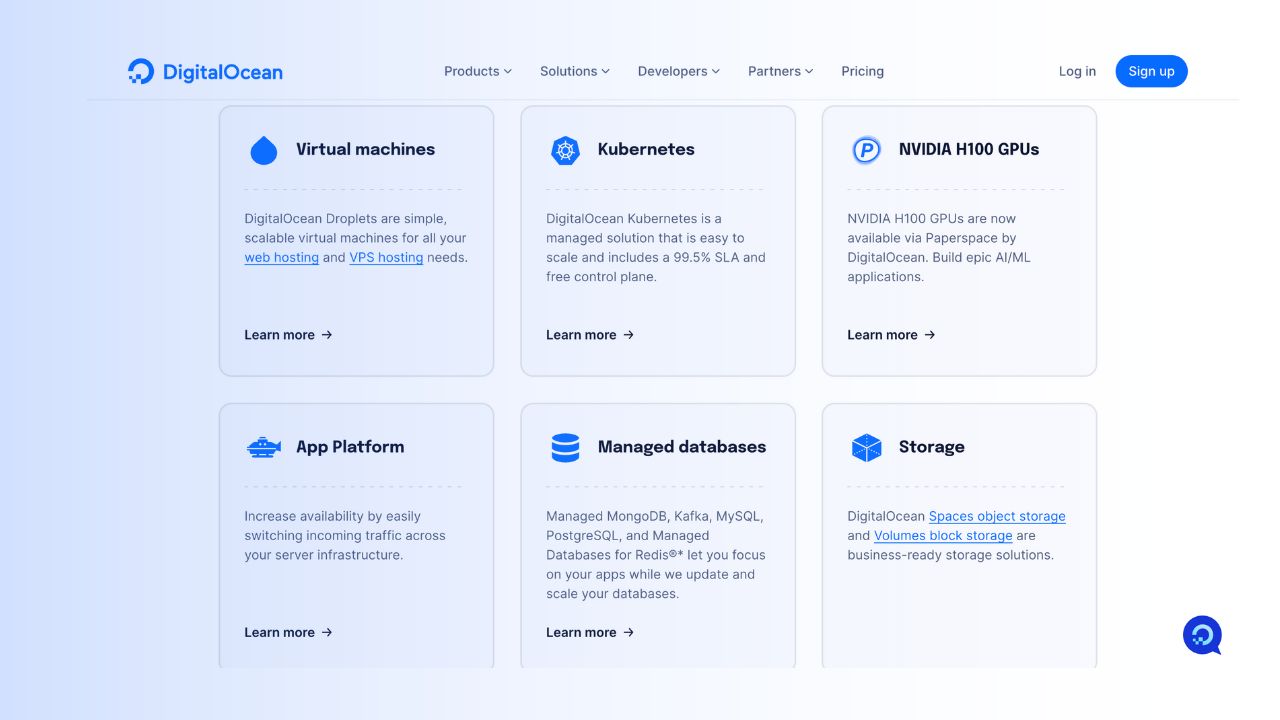Click the text 'Increase availability by easily'
The height and width of the screenshot is (720, 1280).
(333, 516)
